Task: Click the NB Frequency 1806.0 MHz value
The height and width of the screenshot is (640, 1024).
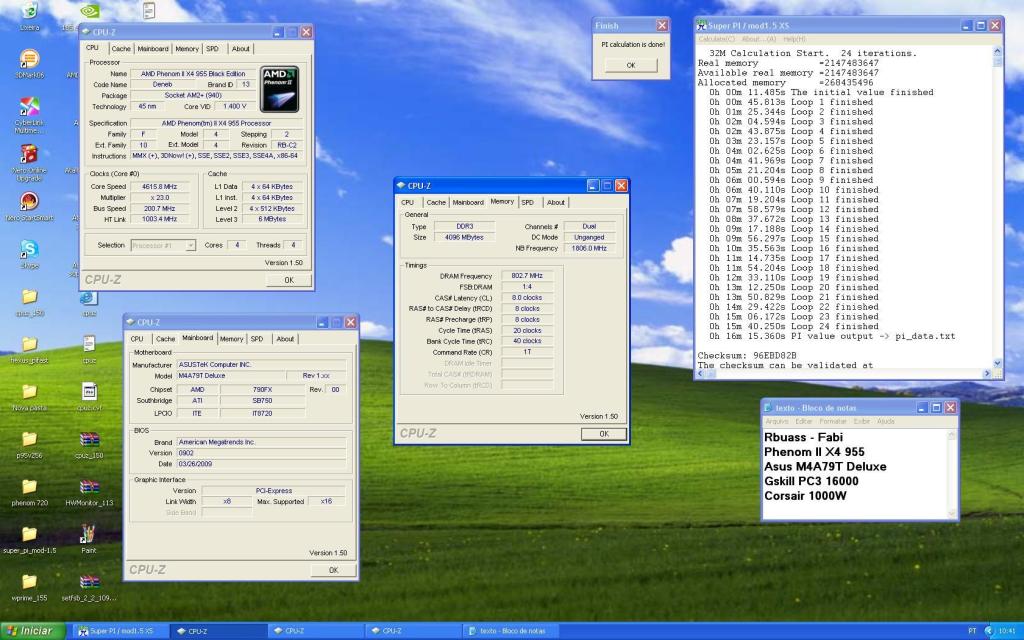Action: pyautogui.click(x=588, y=248)
